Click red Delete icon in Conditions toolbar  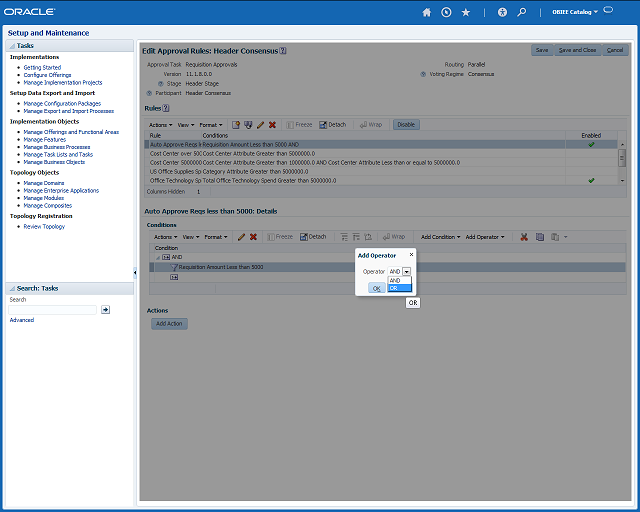click(253, 237)
